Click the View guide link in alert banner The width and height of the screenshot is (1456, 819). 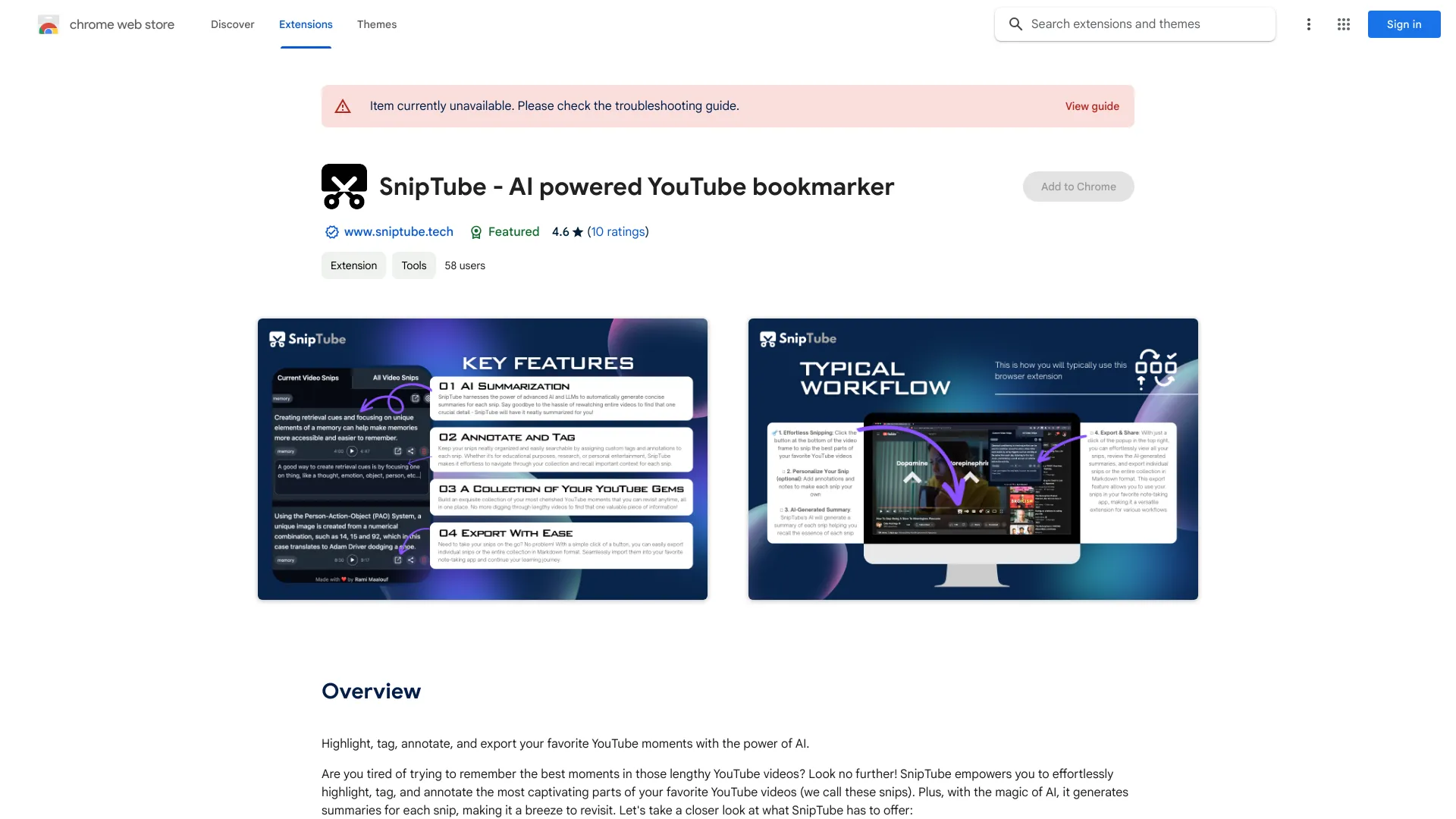click(1091, 106)
